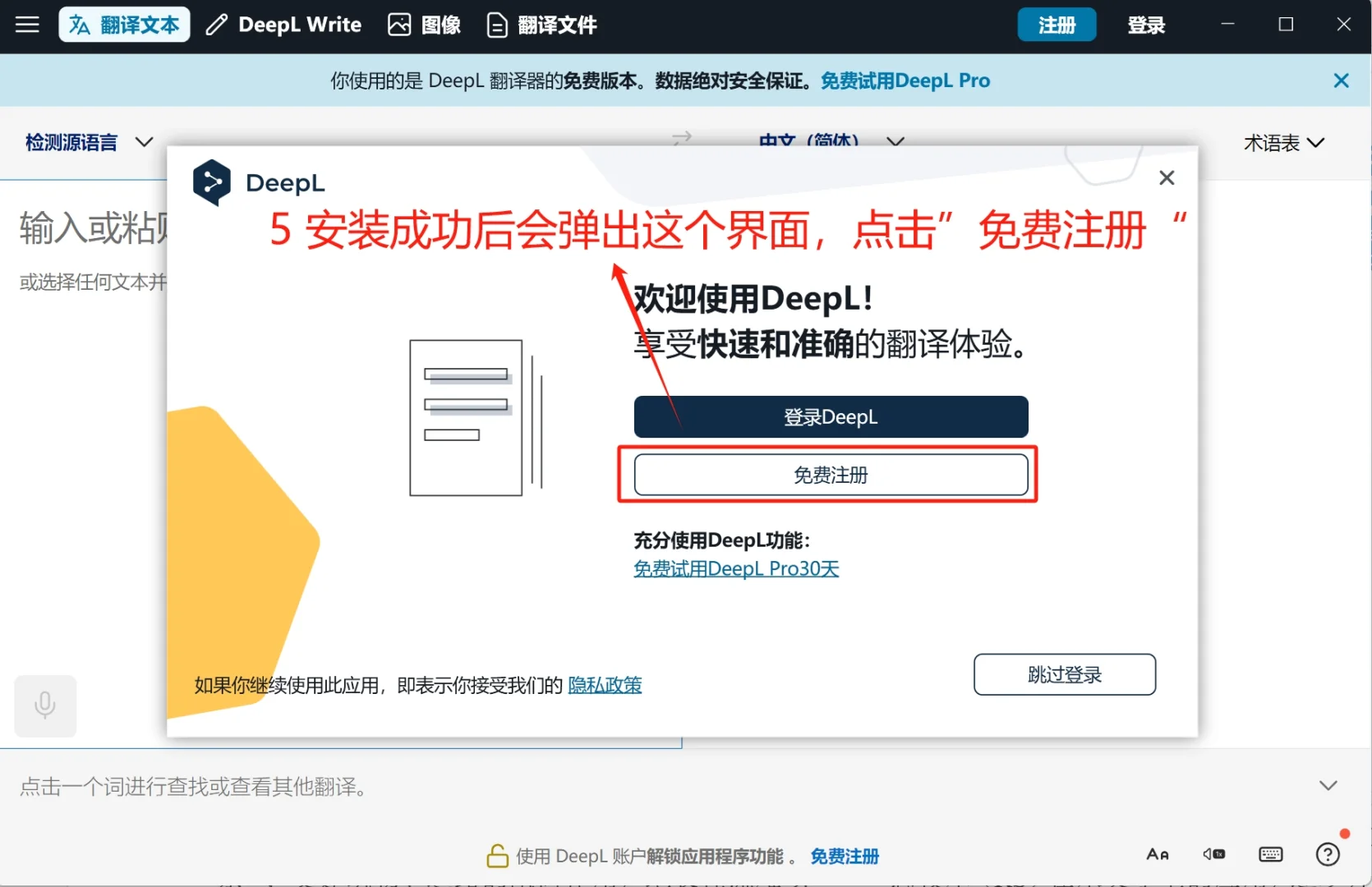Open 免费试用DeepL Pro30天 link
This screenshot has width=1372, height=887.
coord(735,568)
